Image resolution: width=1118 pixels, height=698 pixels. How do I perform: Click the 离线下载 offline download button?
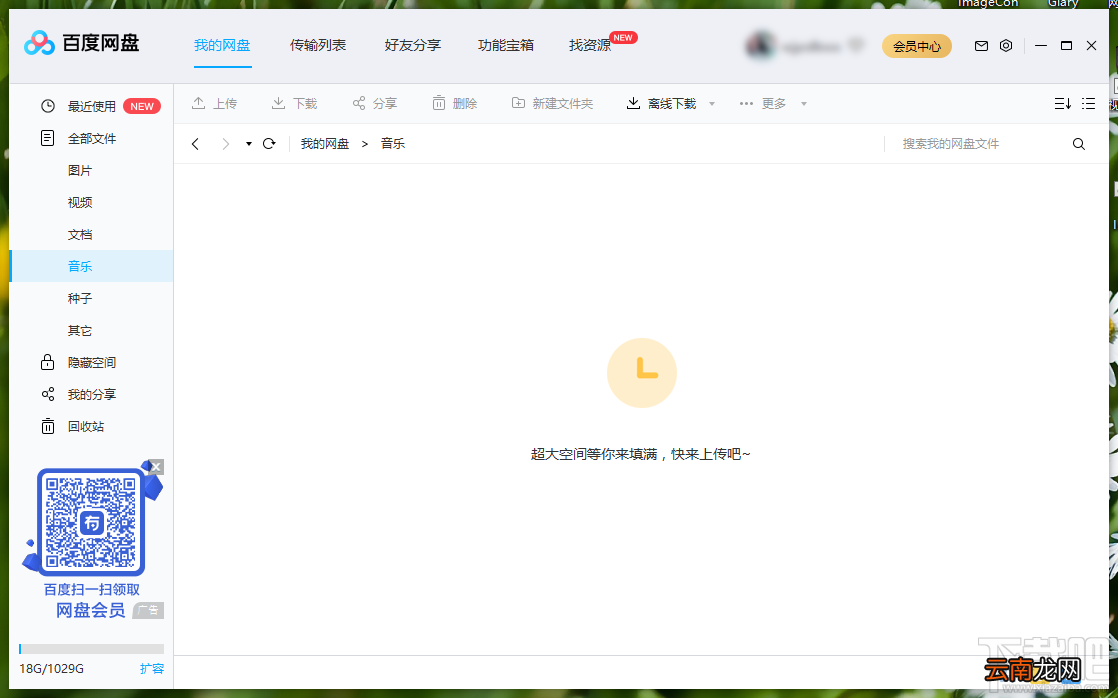click(662, 103)
